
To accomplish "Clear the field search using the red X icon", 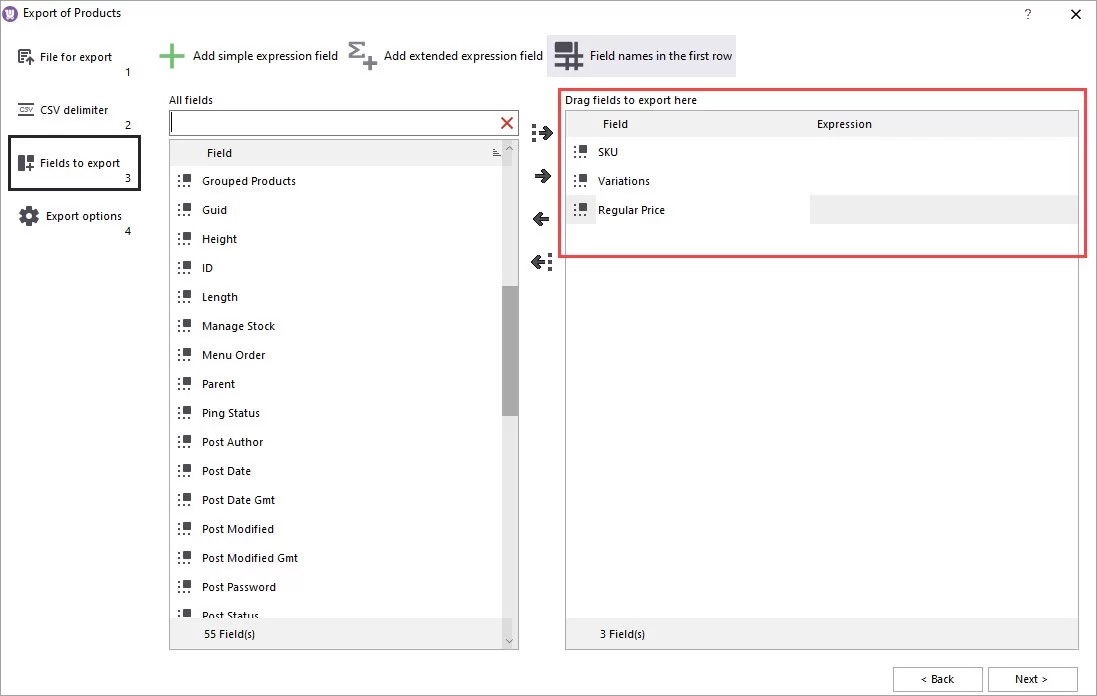I will tap(506, 123).
